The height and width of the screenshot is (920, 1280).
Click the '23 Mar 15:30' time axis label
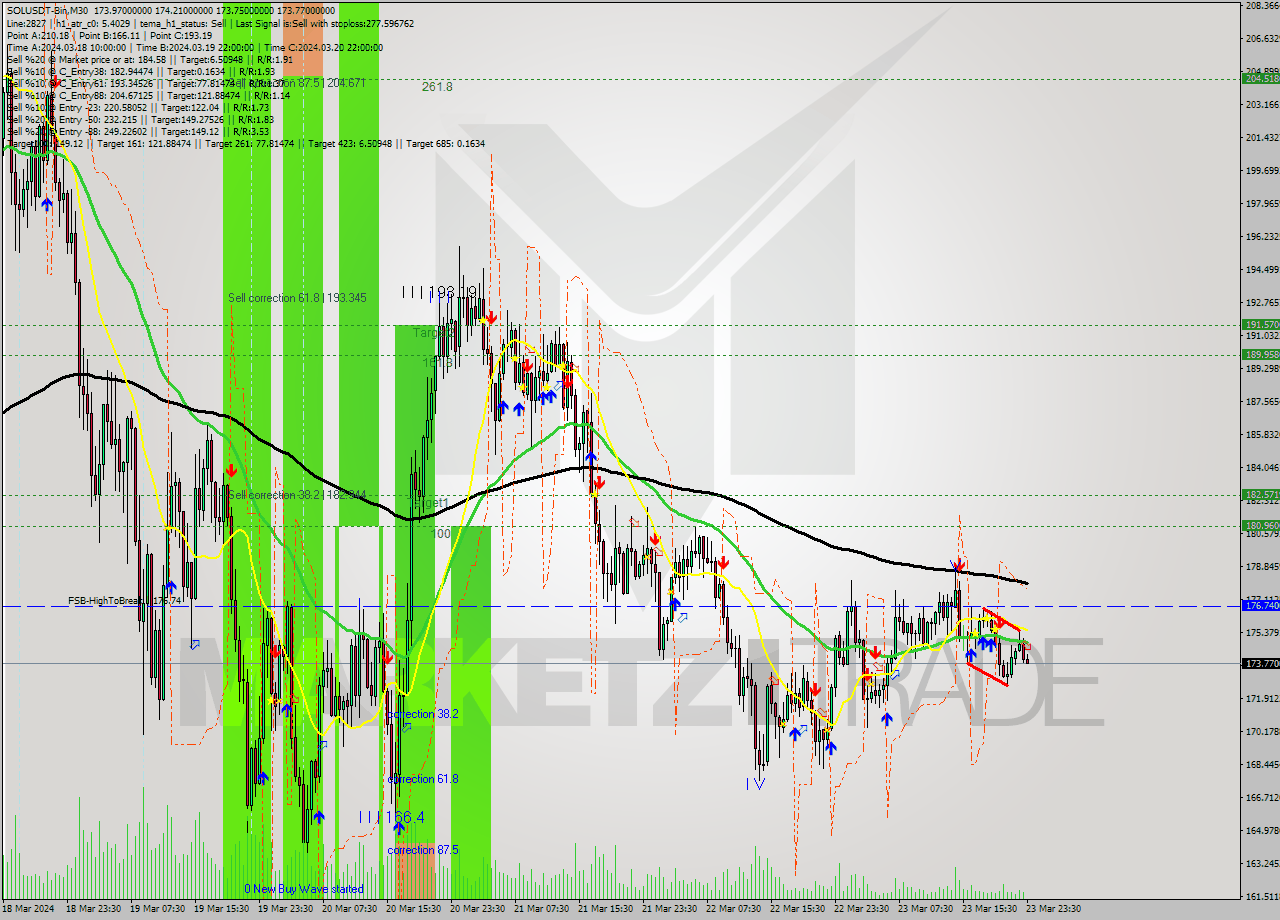point(990,909)
